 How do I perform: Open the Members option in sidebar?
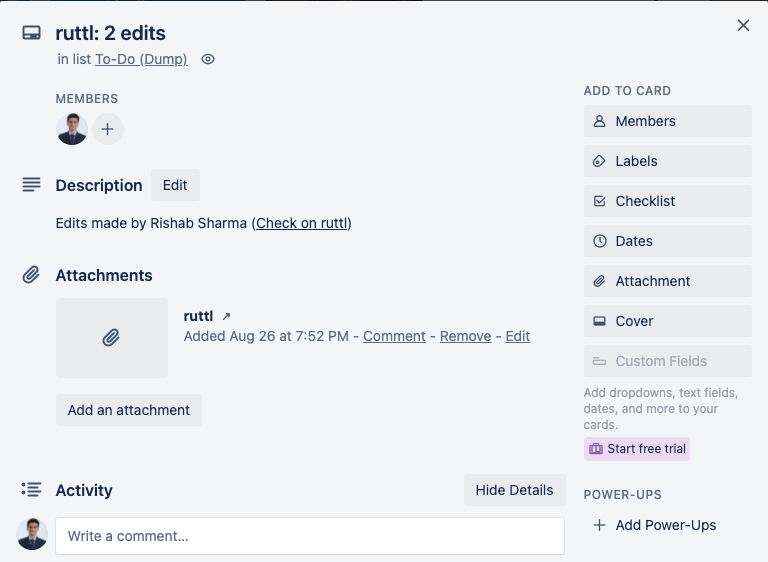667,121
